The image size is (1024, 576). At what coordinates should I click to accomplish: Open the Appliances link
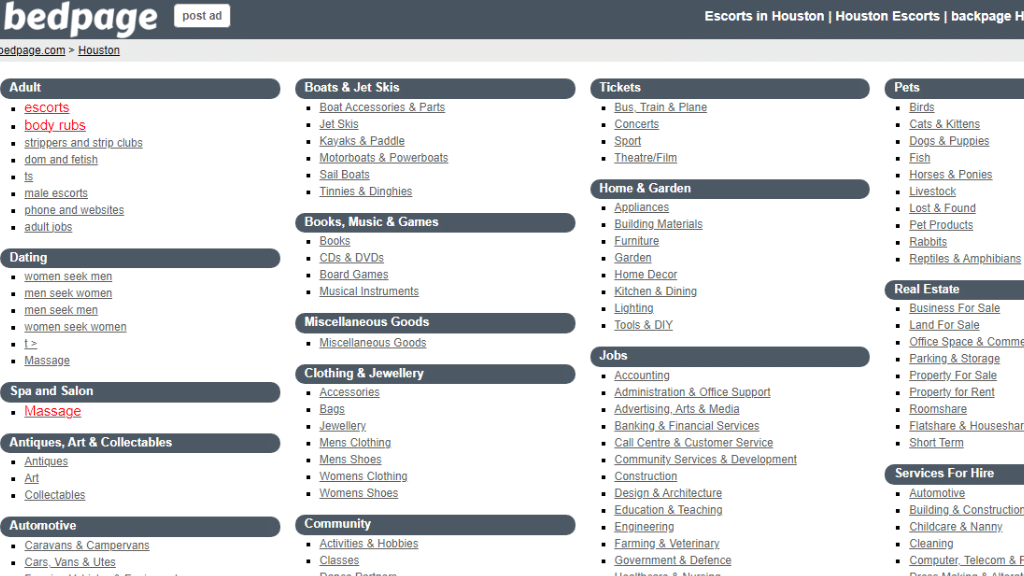coord(641,207)
